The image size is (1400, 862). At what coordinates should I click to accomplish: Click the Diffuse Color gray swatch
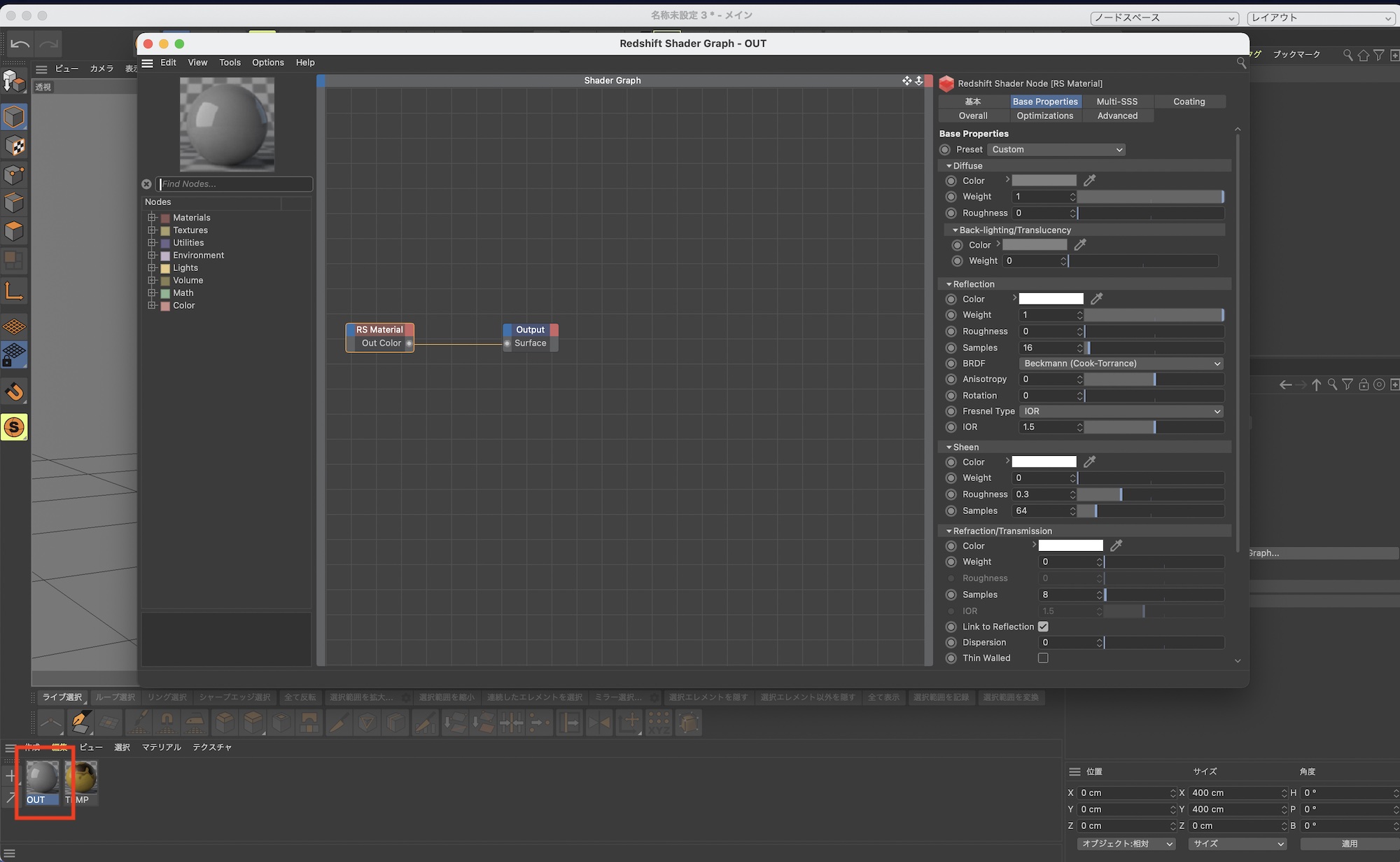click(x=1044, y=181)
